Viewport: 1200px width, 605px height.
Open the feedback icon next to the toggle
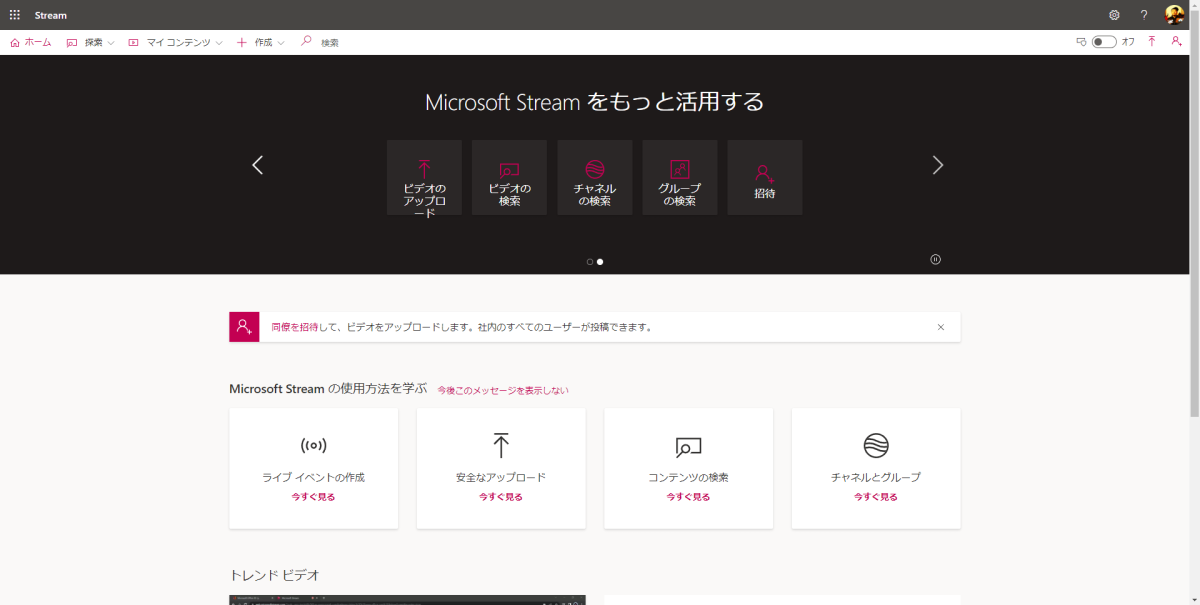[x=1082, y=41]
